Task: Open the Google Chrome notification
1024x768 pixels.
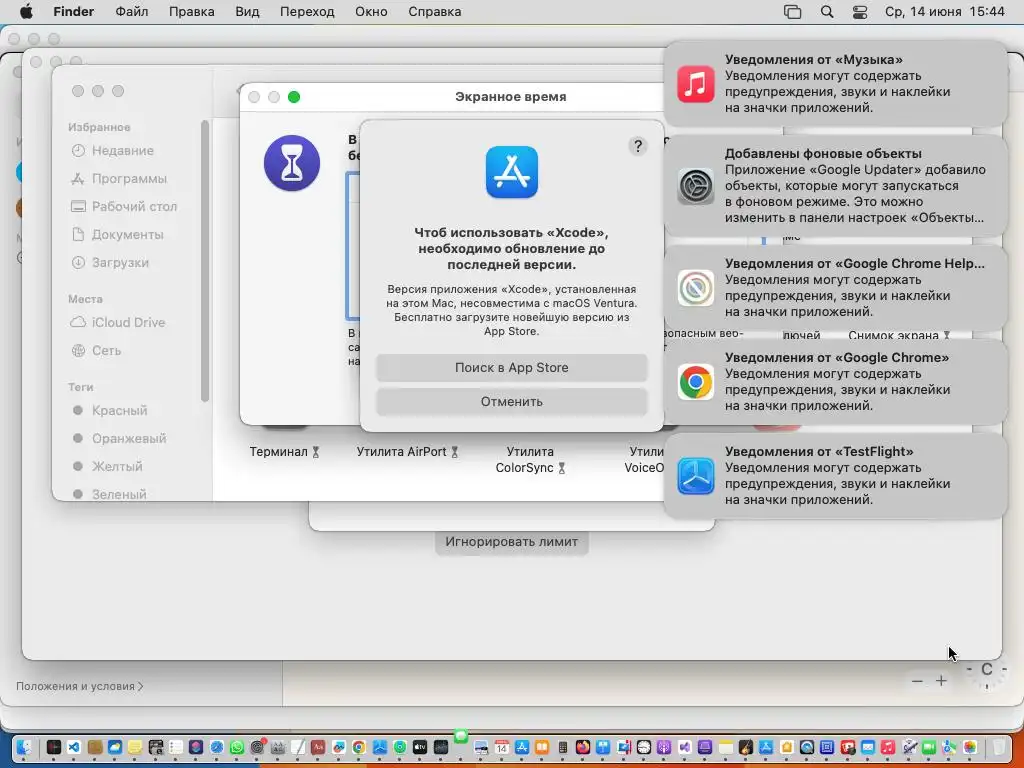Action: tap(835, 382)
